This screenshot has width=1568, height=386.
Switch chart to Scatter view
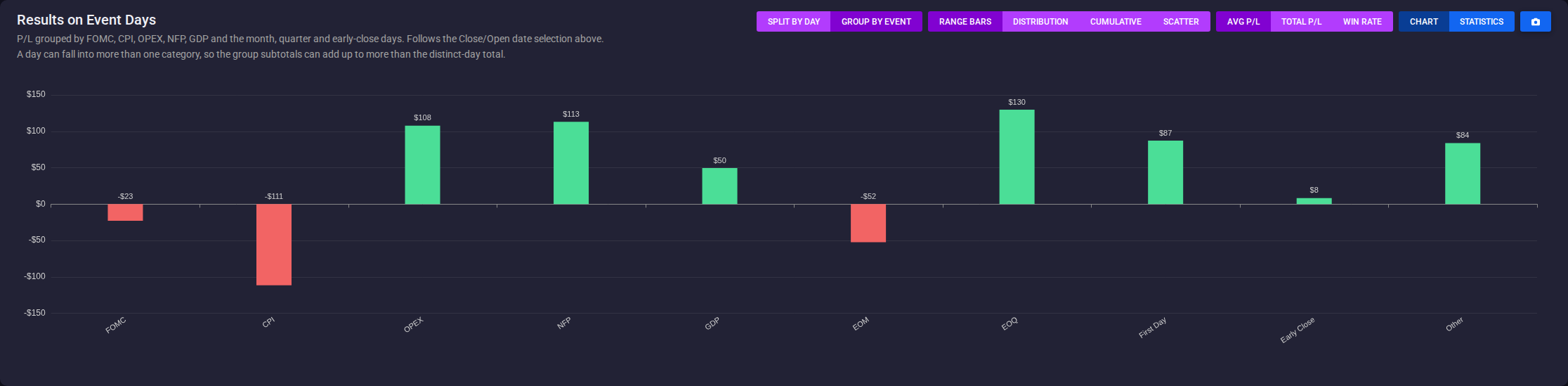(x=1181, y=22)
